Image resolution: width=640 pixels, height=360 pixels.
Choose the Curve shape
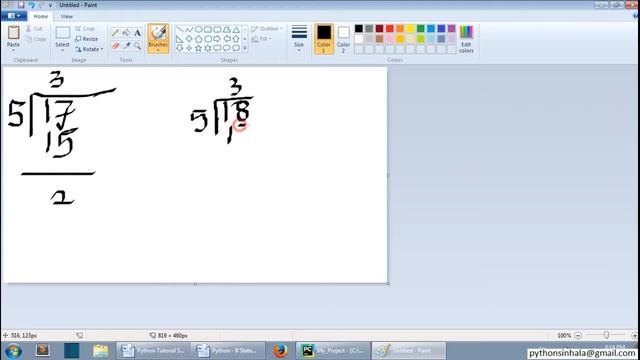coord(189,29)
